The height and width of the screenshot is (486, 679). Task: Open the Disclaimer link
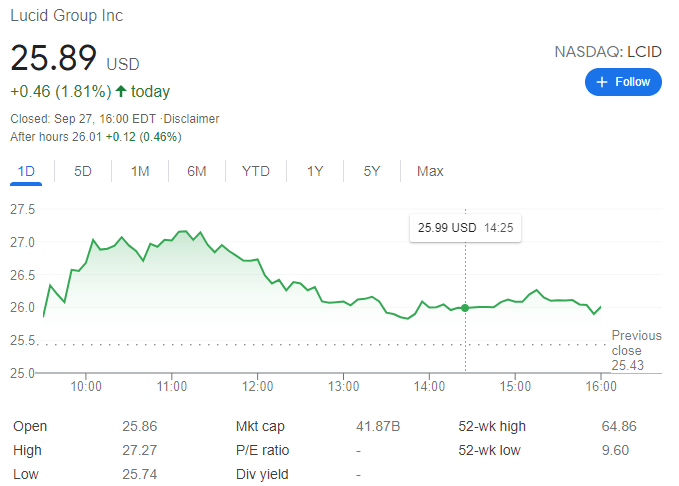coord(193,119)
